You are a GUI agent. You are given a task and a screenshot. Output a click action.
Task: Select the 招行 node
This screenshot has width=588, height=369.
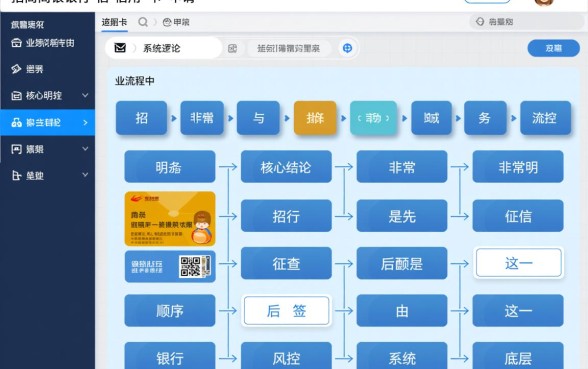click(286, 216)
